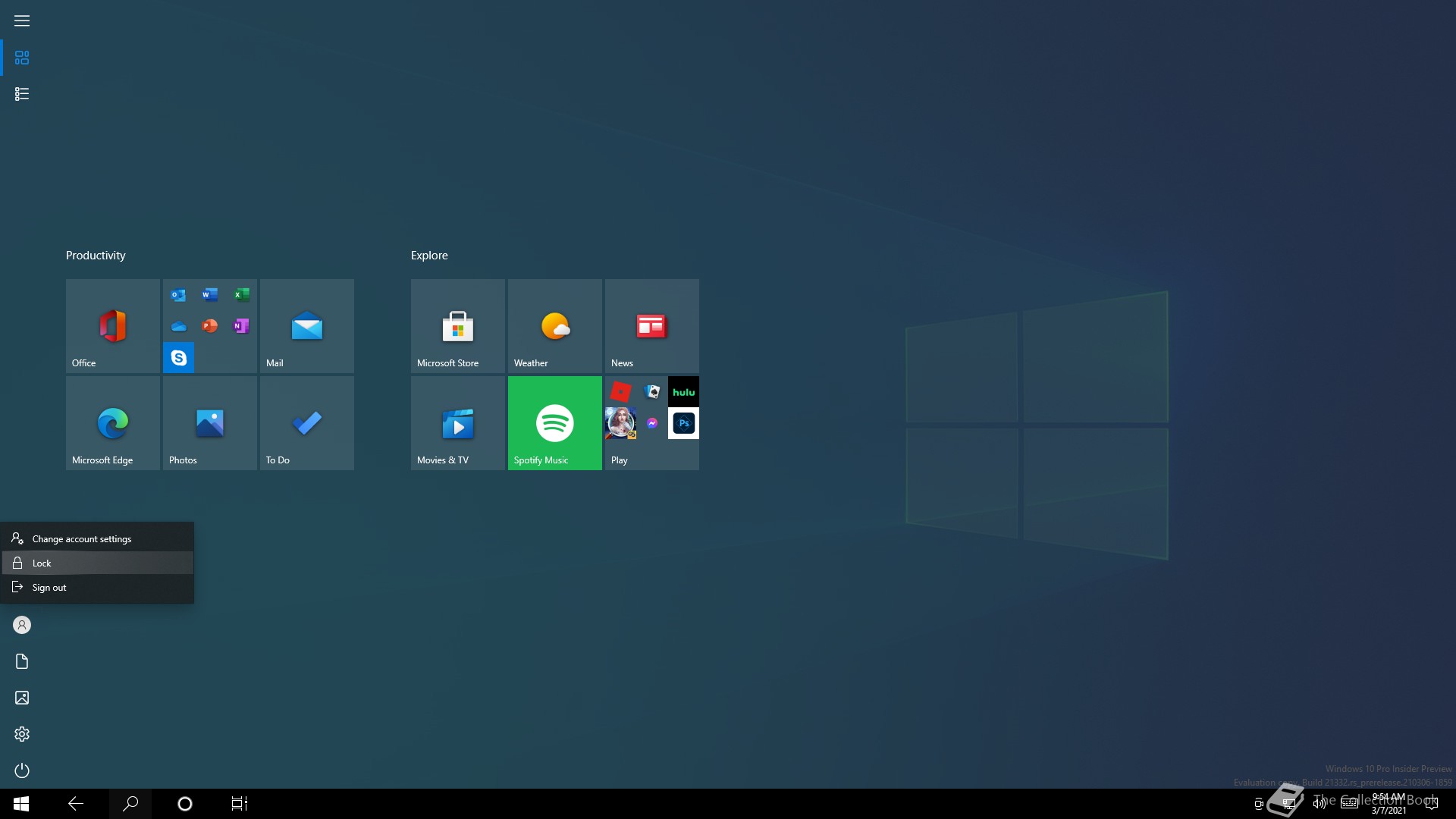Launch Movies & TV tile
Viewport: 1456px width, 819px height.
(x=457, y=422)
